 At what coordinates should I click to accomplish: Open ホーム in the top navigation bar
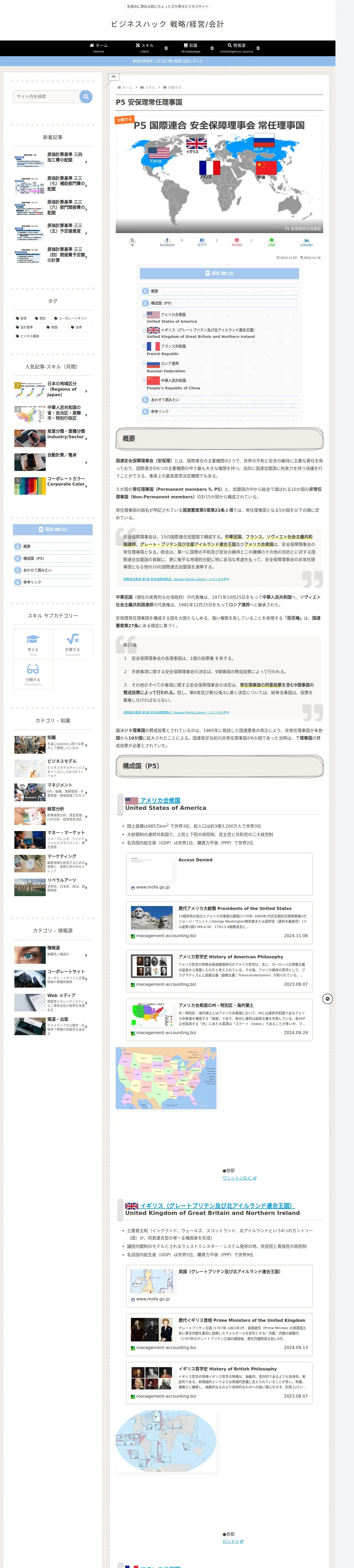pyautogui.click(x=98, y=48)
